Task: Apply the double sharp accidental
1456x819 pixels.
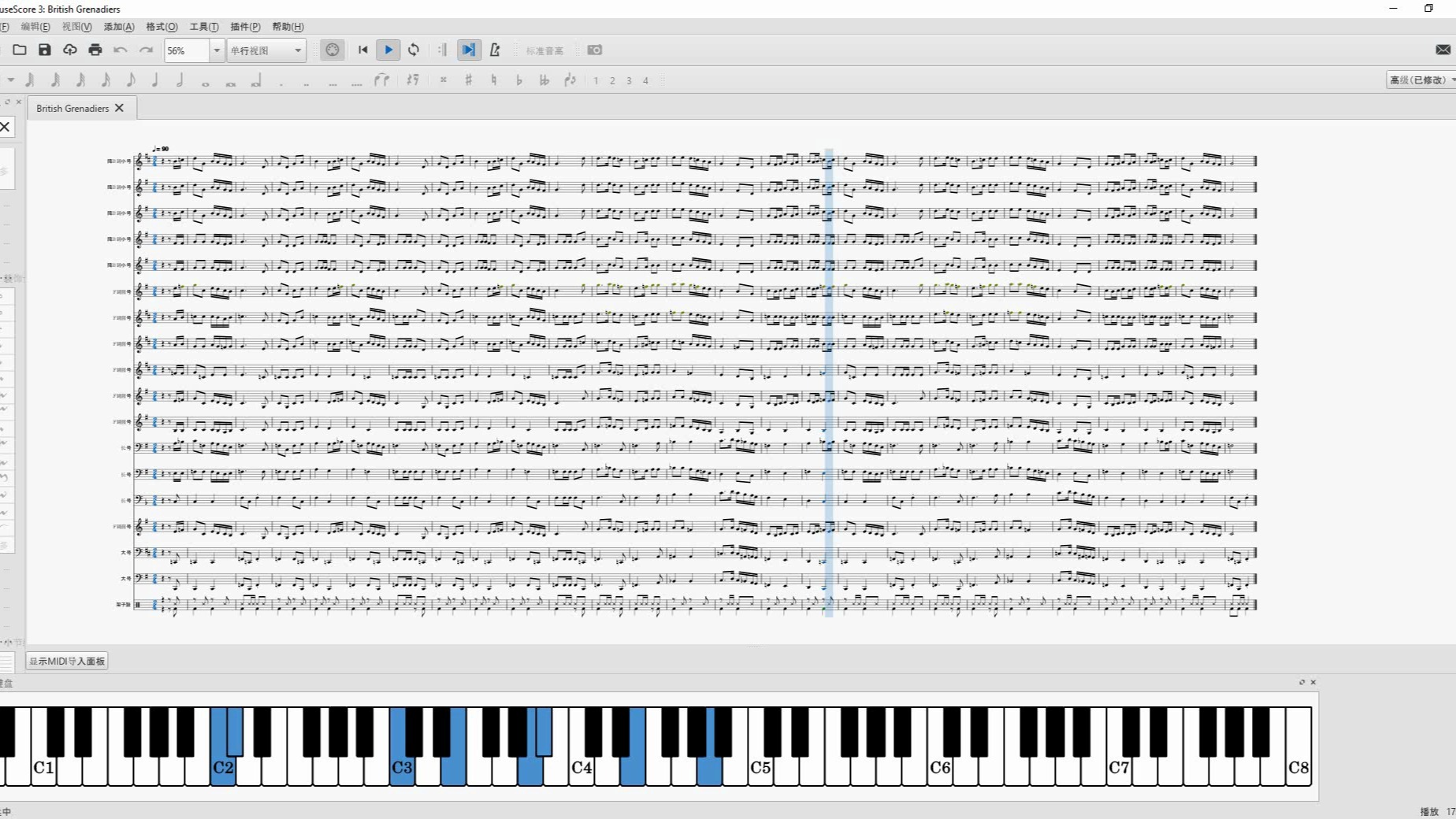Action: click(x=444, y=80)
